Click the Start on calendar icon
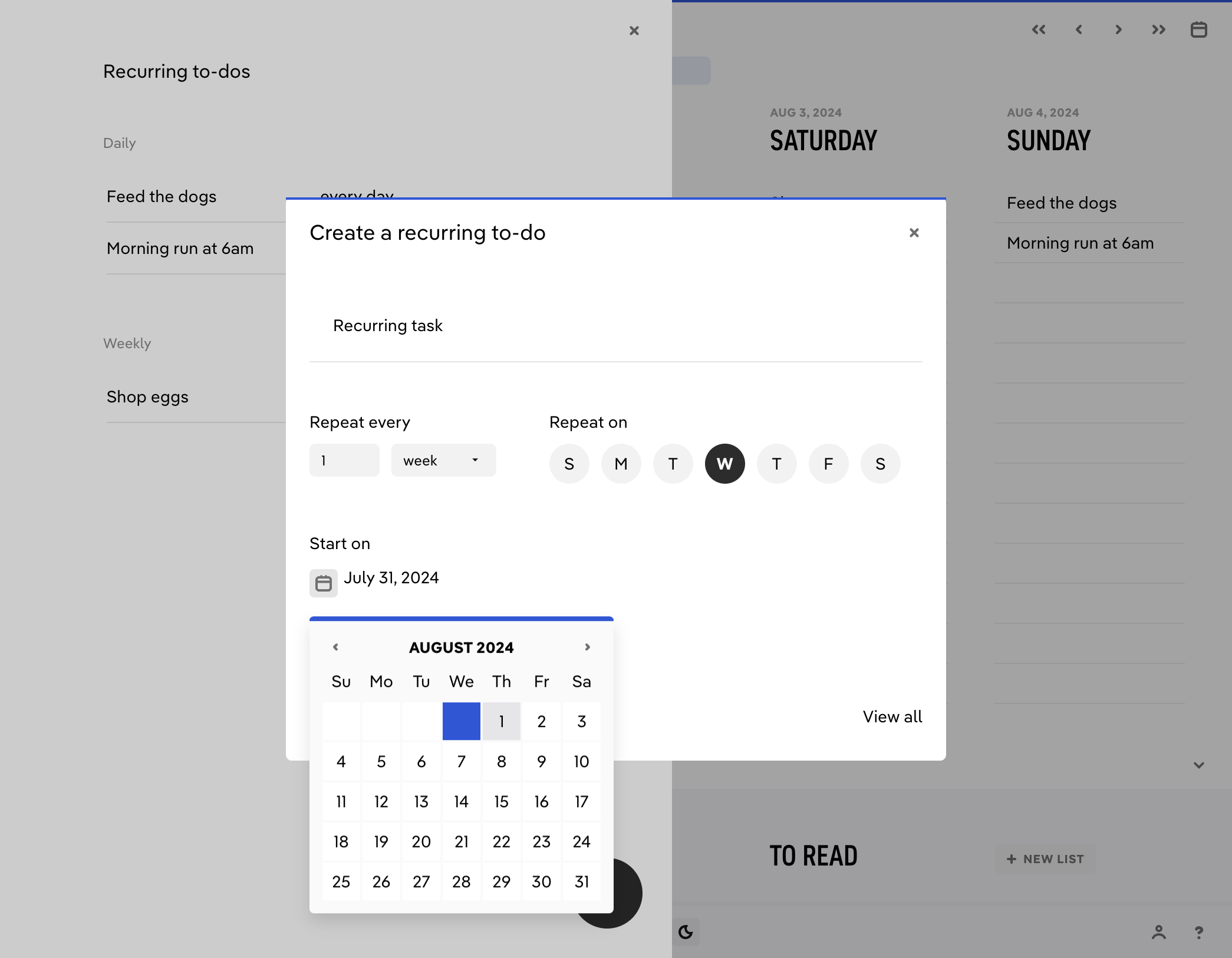 point(324,583)
